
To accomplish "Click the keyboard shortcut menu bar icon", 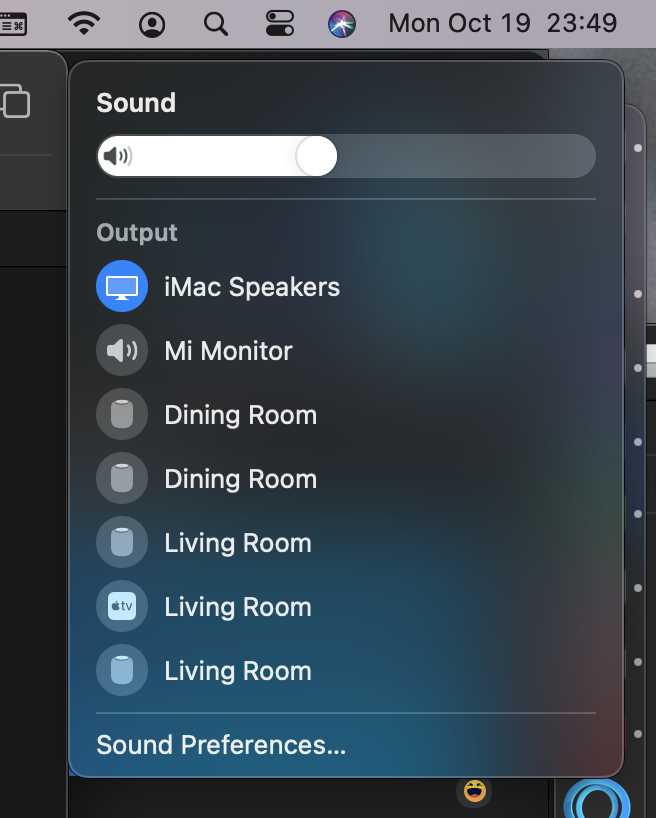I will click(13, 25).
